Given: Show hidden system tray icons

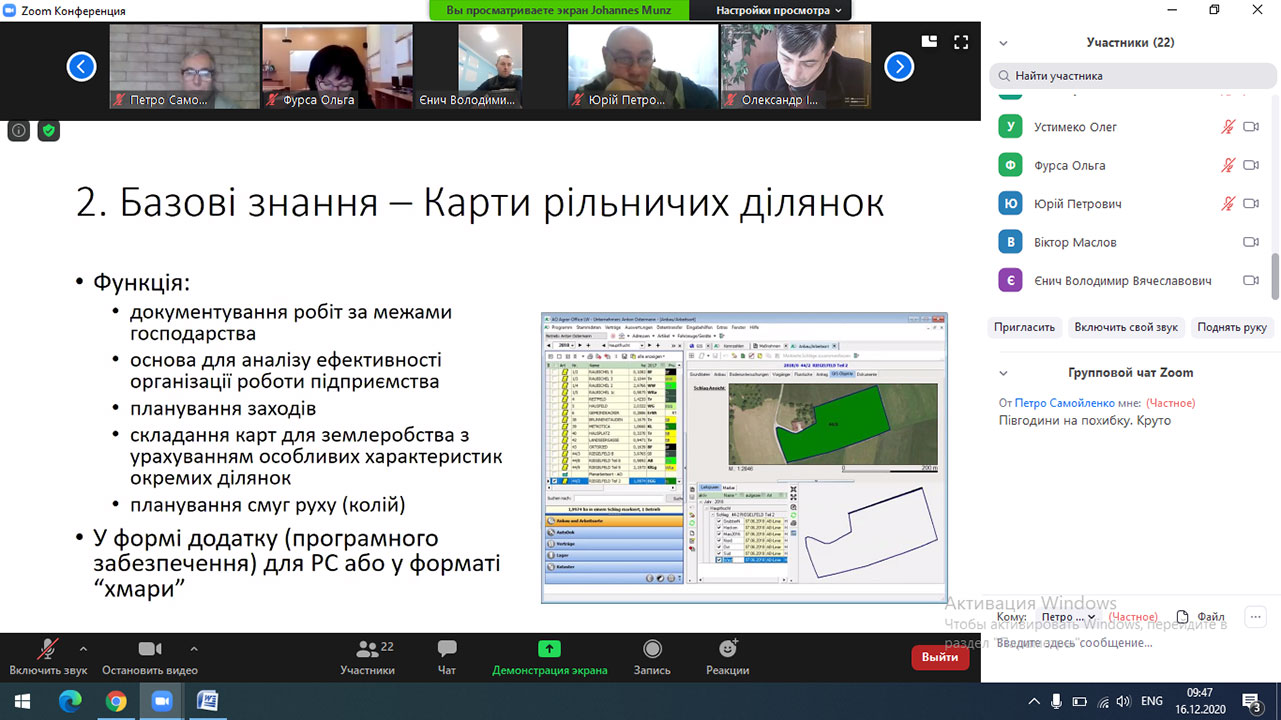Looking at the screenshot, I should (x=1035, y=701).
